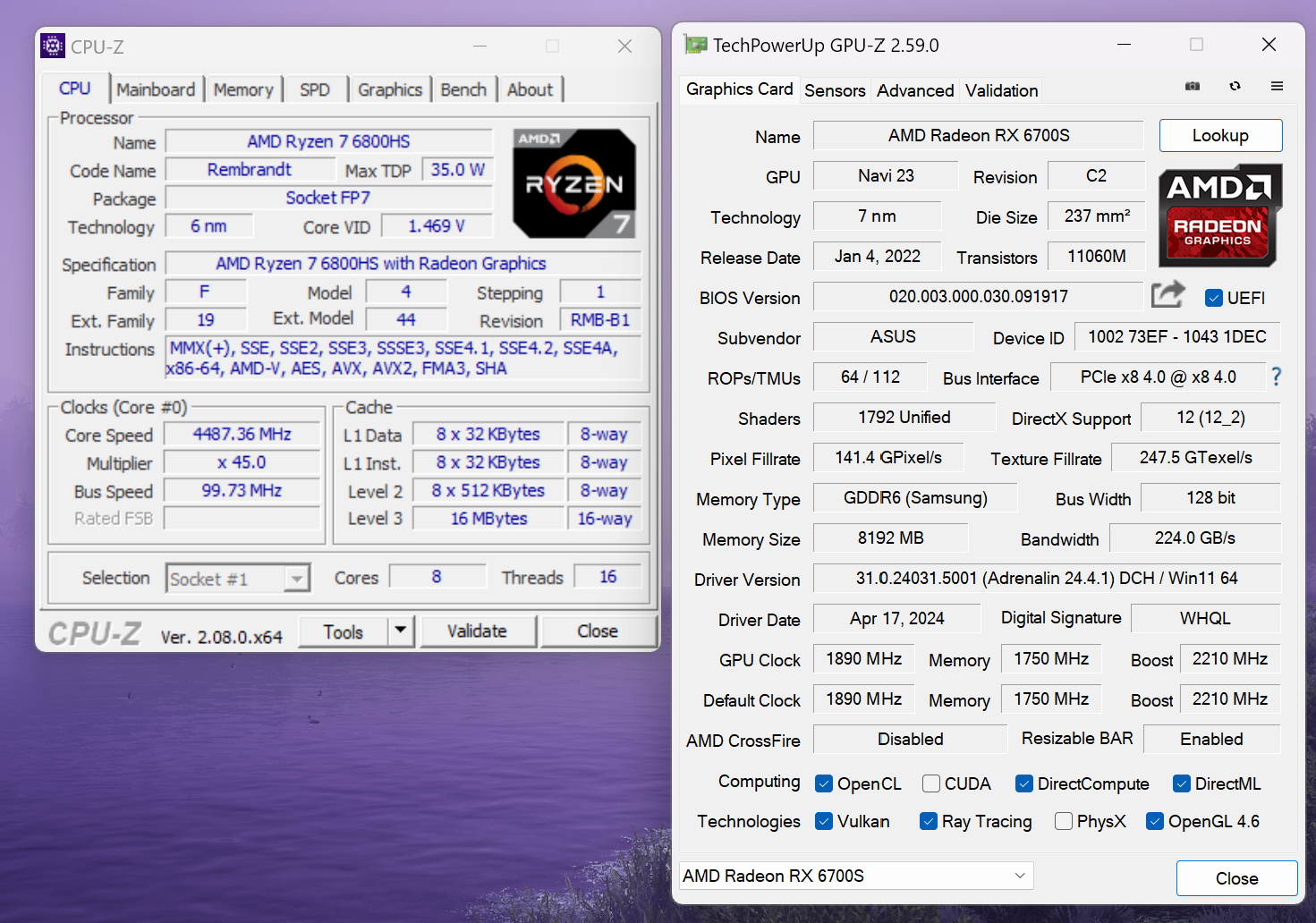Click the Release Date value Jan 4, 2022
This screenshot has height=923, width=1316.
878,256
